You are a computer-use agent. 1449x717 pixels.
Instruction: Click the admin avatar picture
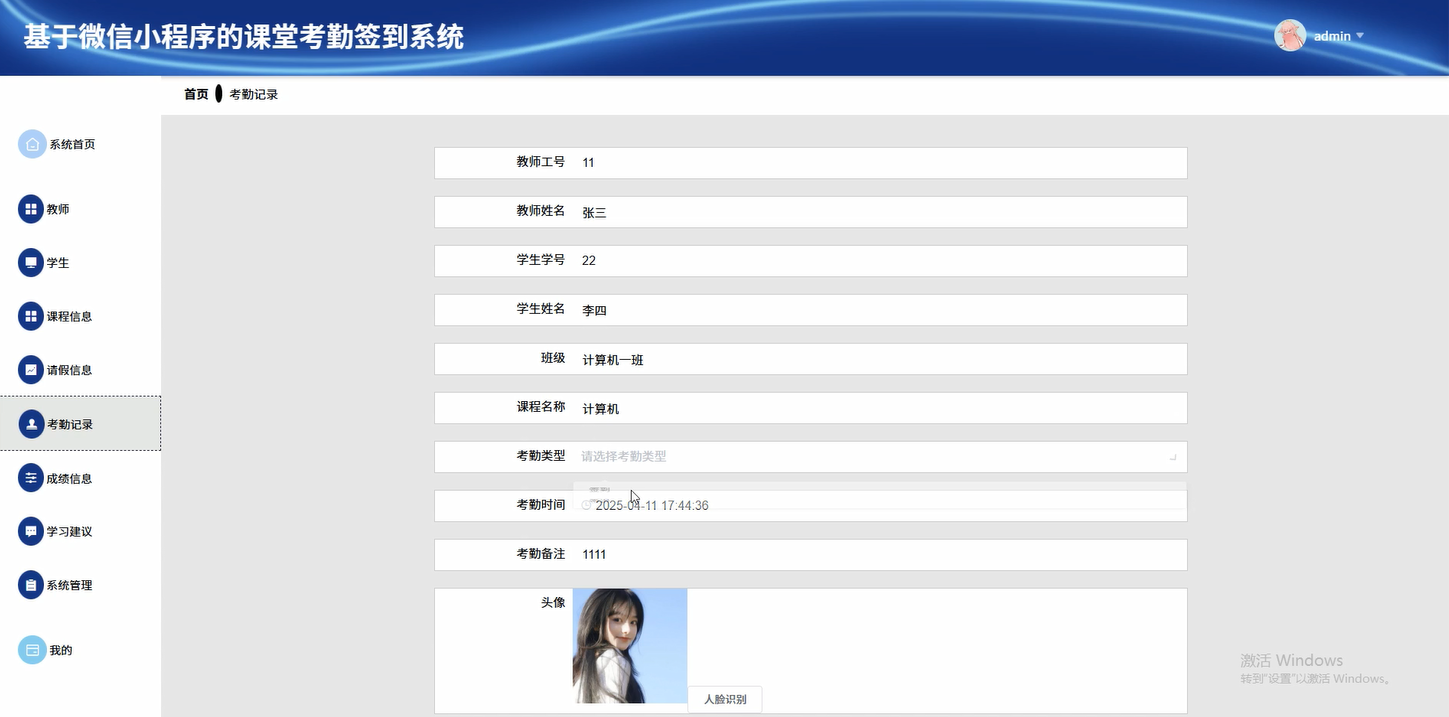pyautogui.click(x=1290, y=35)
